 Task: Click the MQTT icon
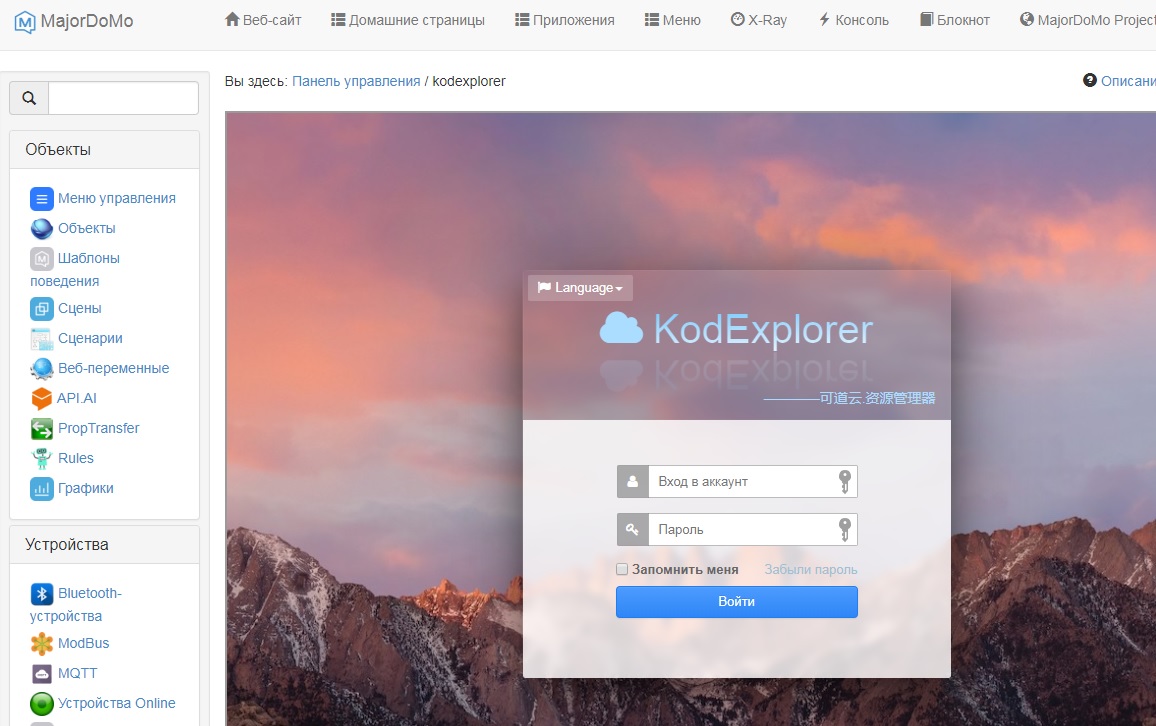41,674
